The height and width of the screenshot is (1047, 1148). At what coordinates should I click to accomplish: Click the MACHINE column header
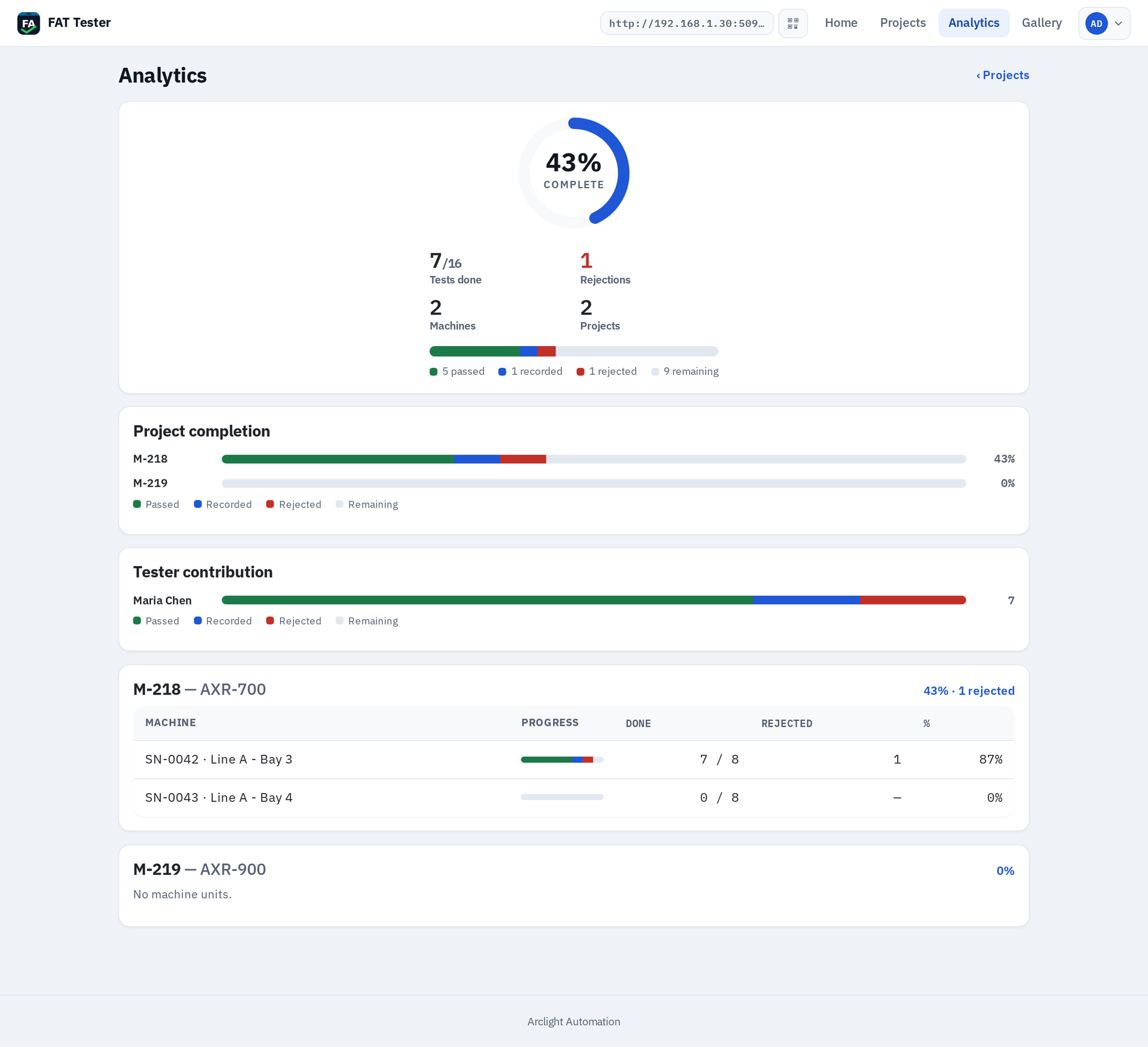(x=170, y=723)
